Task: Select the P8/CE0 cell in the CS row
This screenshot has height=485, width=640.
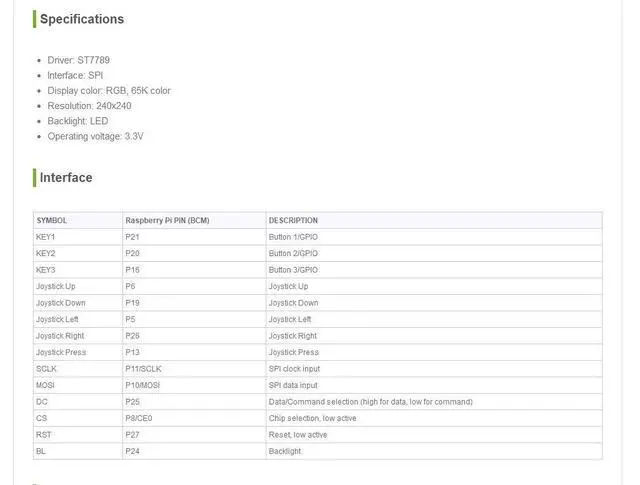Action: click(x=194, y=418)
